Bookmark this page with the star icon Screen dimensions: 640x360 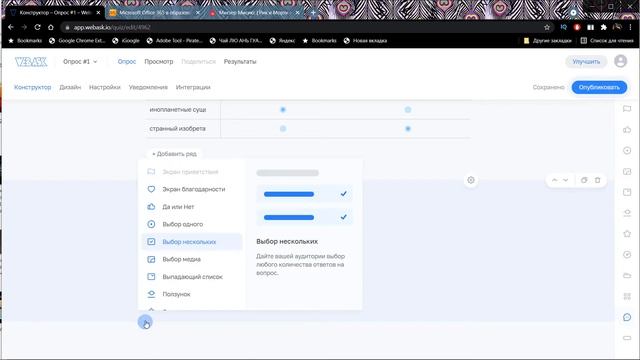click(547, 27)
